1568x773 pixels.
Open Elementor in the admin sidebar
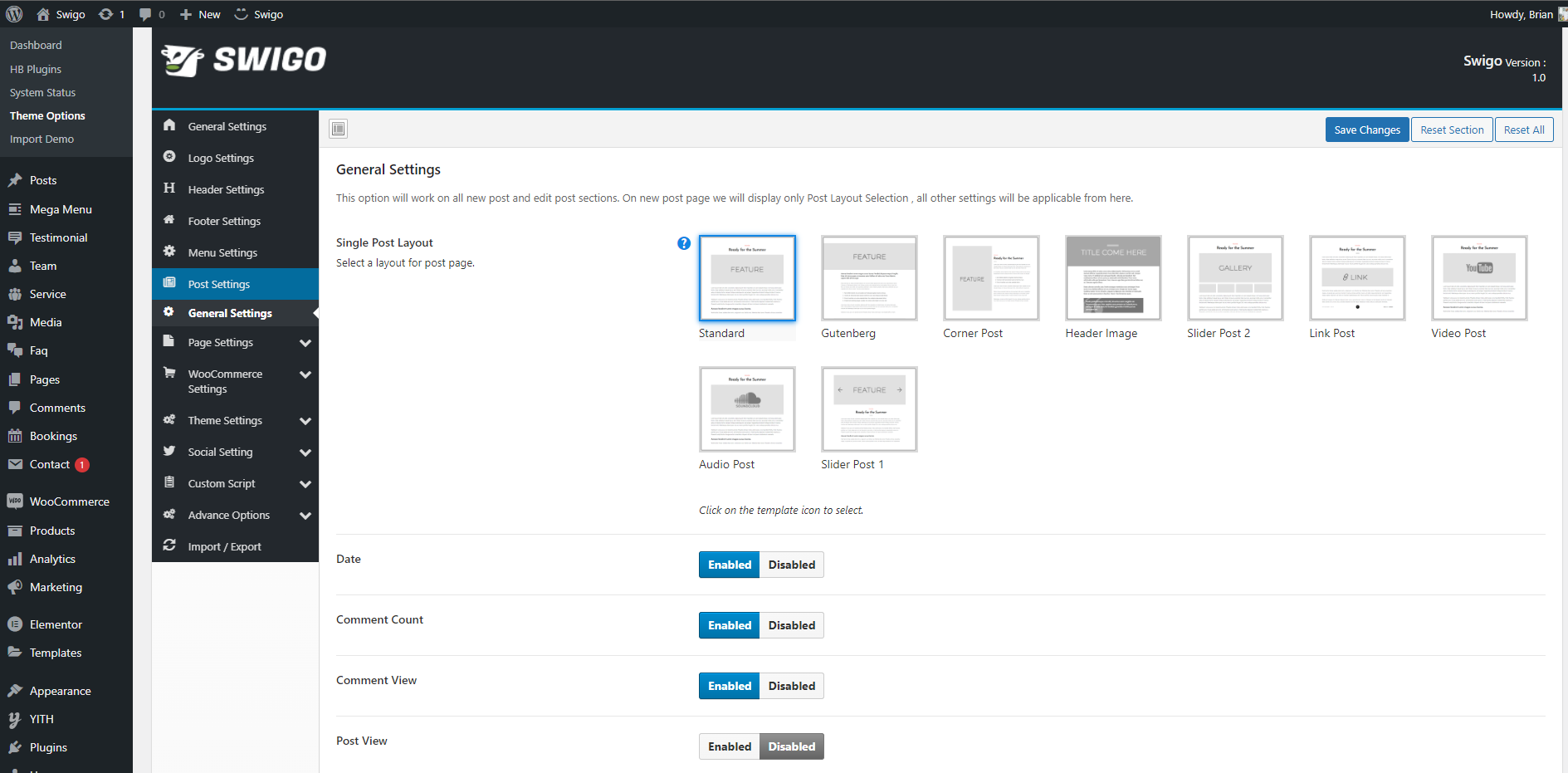(56, 624)
